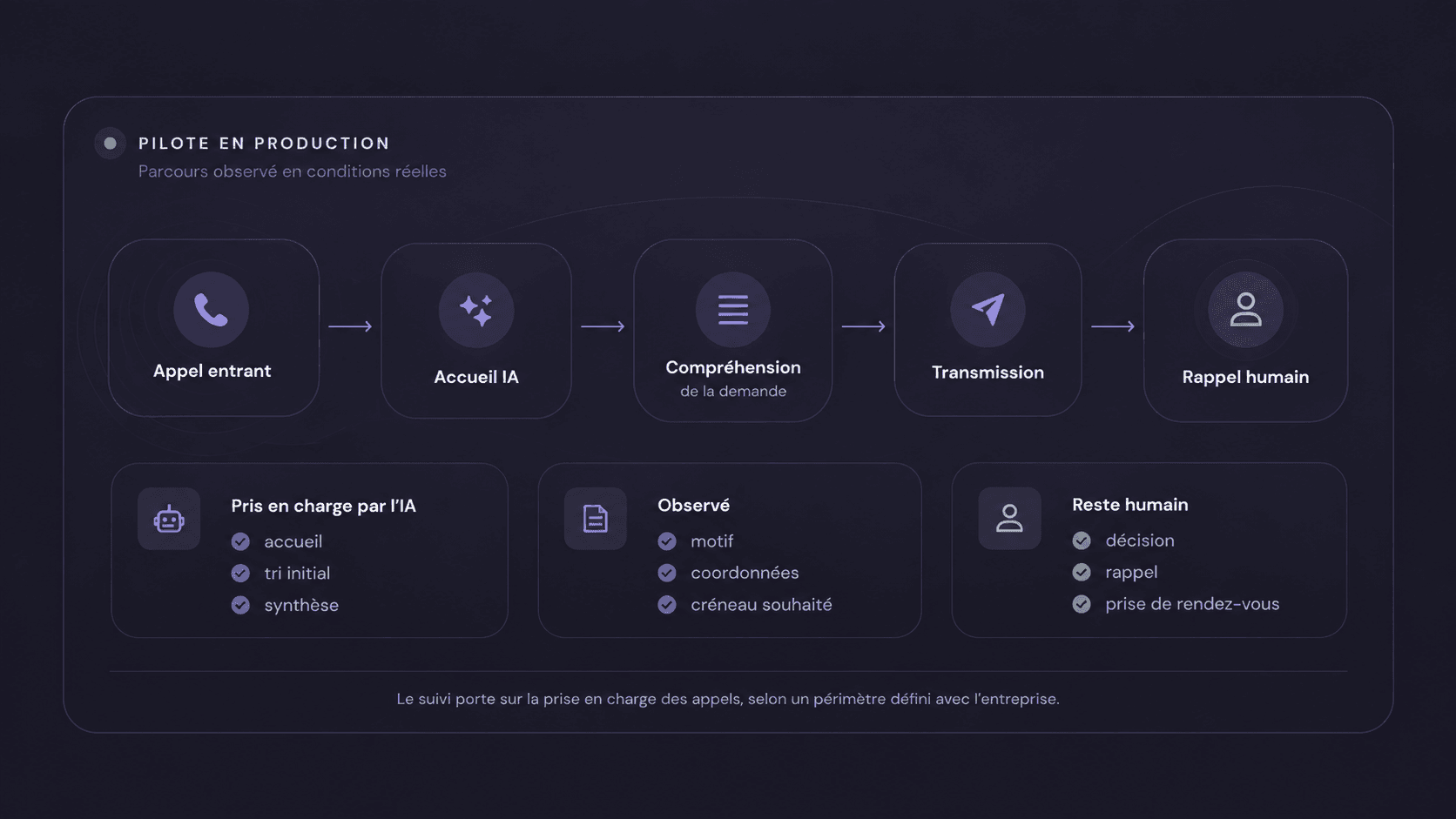Click the Parcours observé en conditions réelles subtitle
1456x819 pixels.
pos(292,171)
